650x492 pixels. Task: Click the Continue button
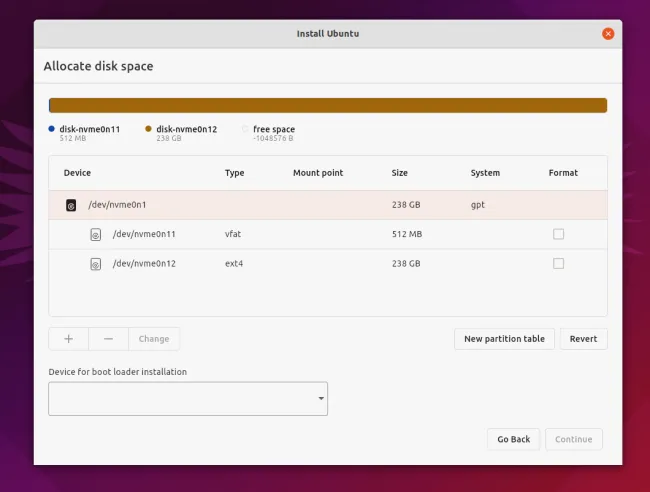tap(573, 439)
